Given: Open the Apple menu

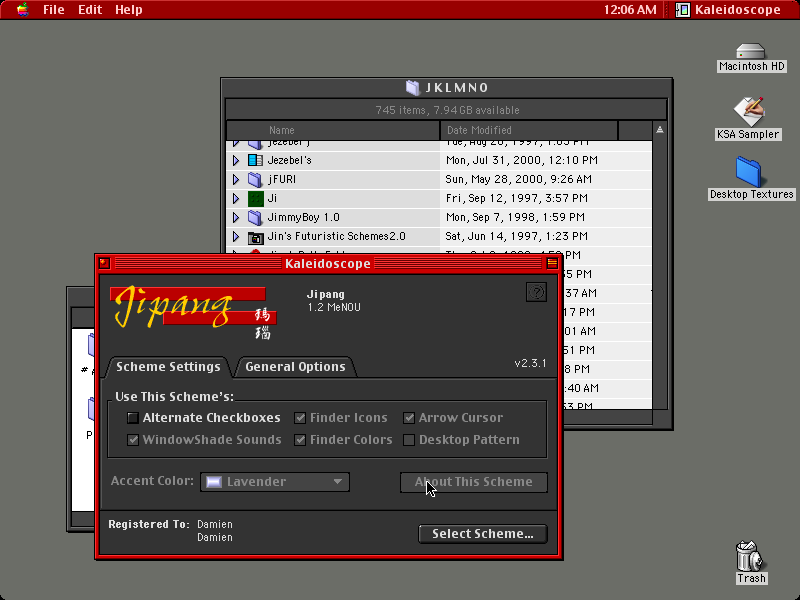Looking at the screenshot, I should (22, 10).
